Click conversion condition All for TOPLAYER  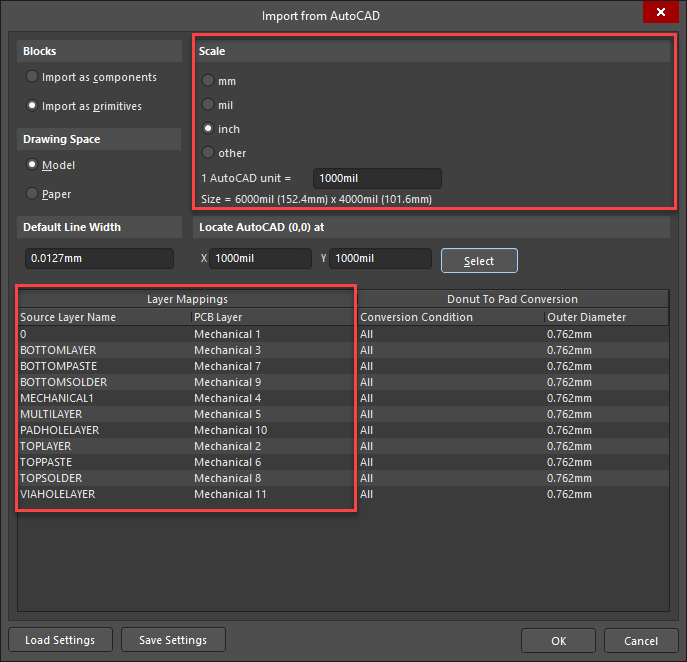pos(451,446)
